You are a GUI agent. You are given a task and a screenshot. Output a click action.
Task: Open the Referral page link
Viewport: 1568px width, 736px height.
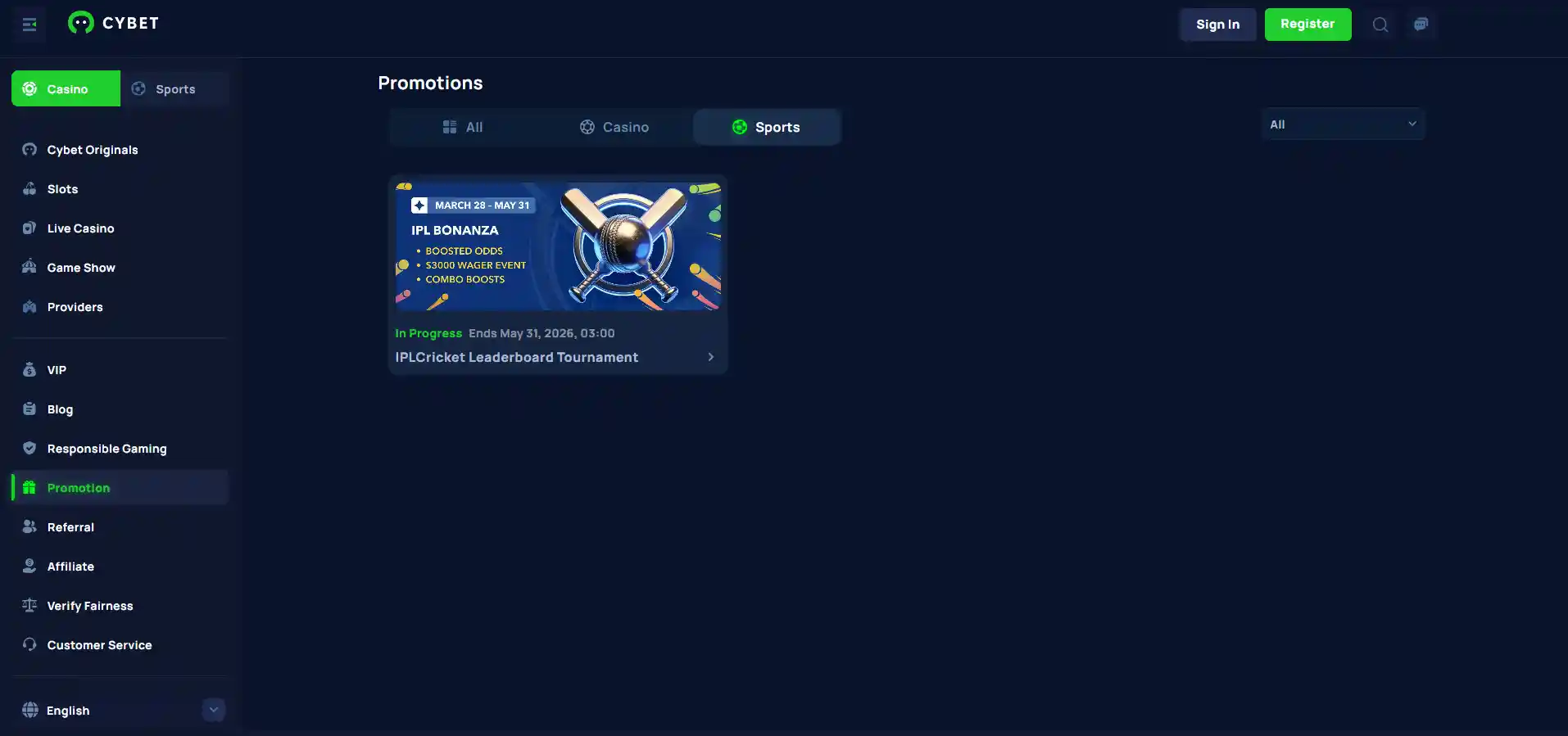(70, 527)
